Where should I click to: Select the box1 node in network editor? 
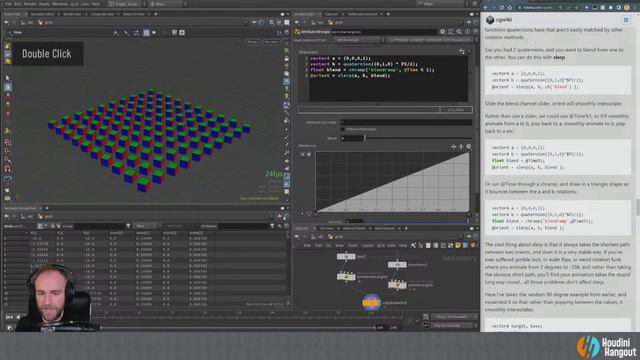pyautogui.click(x=346, y=256)
